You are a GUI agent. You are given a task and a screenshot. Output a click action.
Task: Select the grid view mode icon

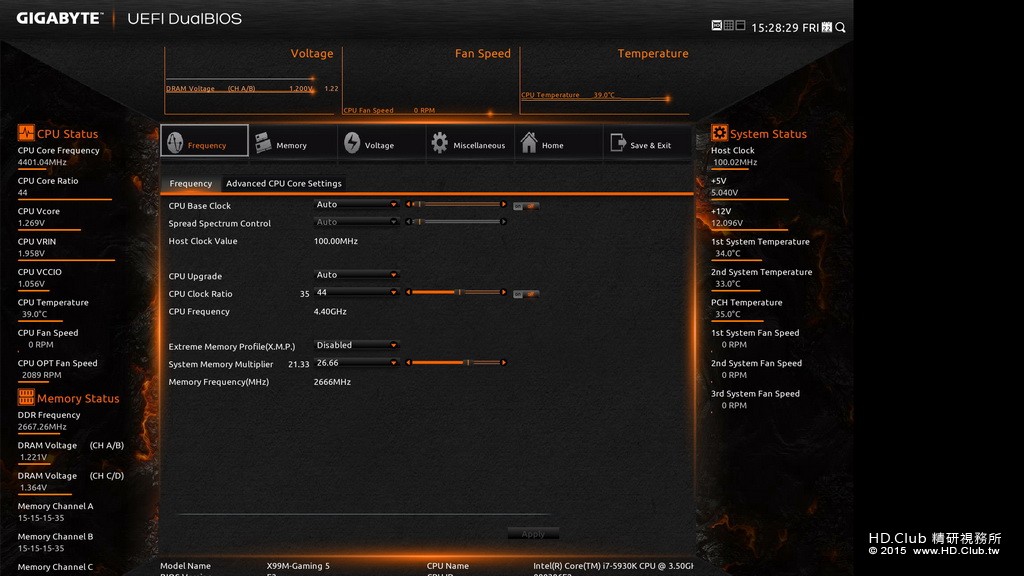(x=728, y=25)
